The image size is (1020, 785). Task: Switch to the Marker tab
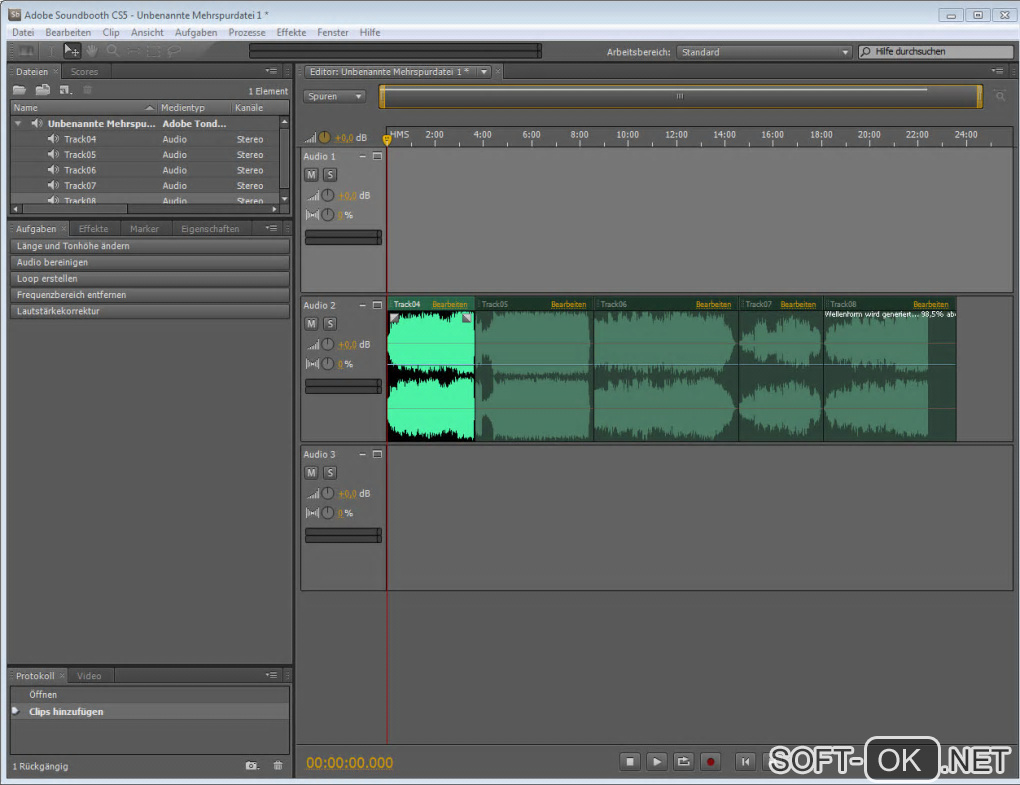tap(144, 229)
